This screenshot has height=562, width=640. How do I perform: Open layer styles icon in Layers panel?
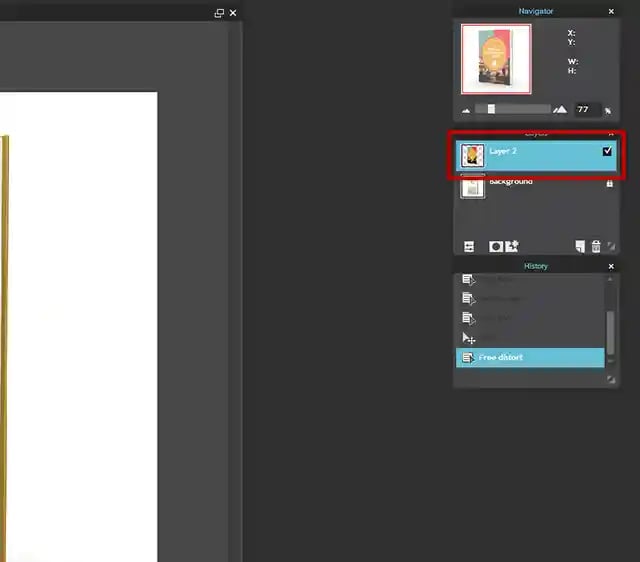512,246
